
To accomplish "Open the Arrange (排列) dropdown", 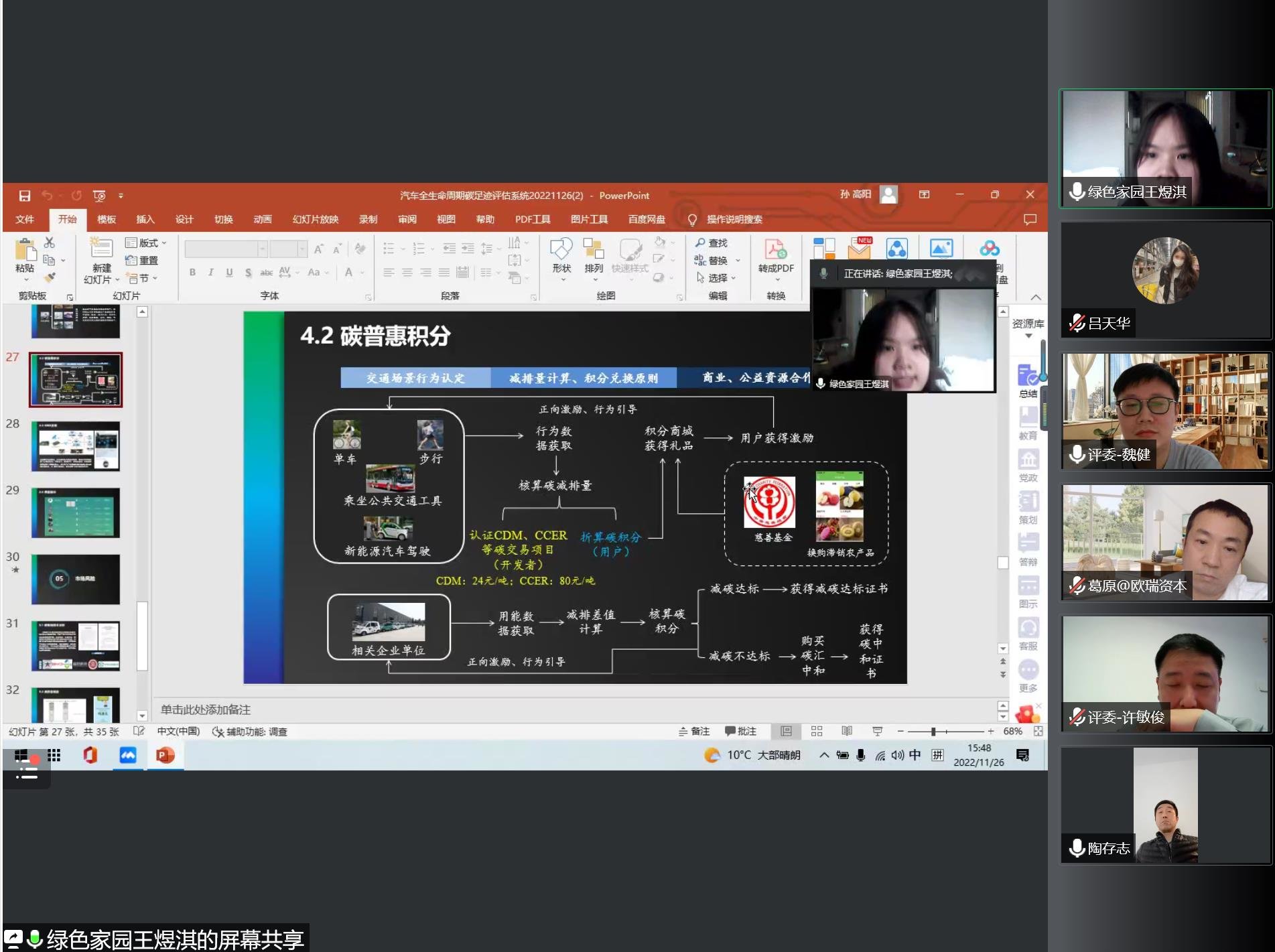I will click(x=594, y=259).
